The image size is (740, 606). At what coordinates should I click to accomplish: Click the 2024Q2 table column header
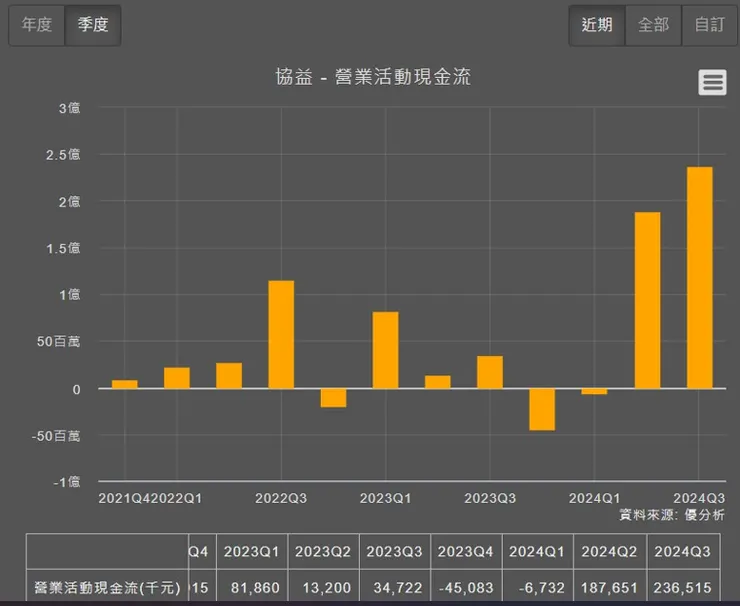[609, 552]
